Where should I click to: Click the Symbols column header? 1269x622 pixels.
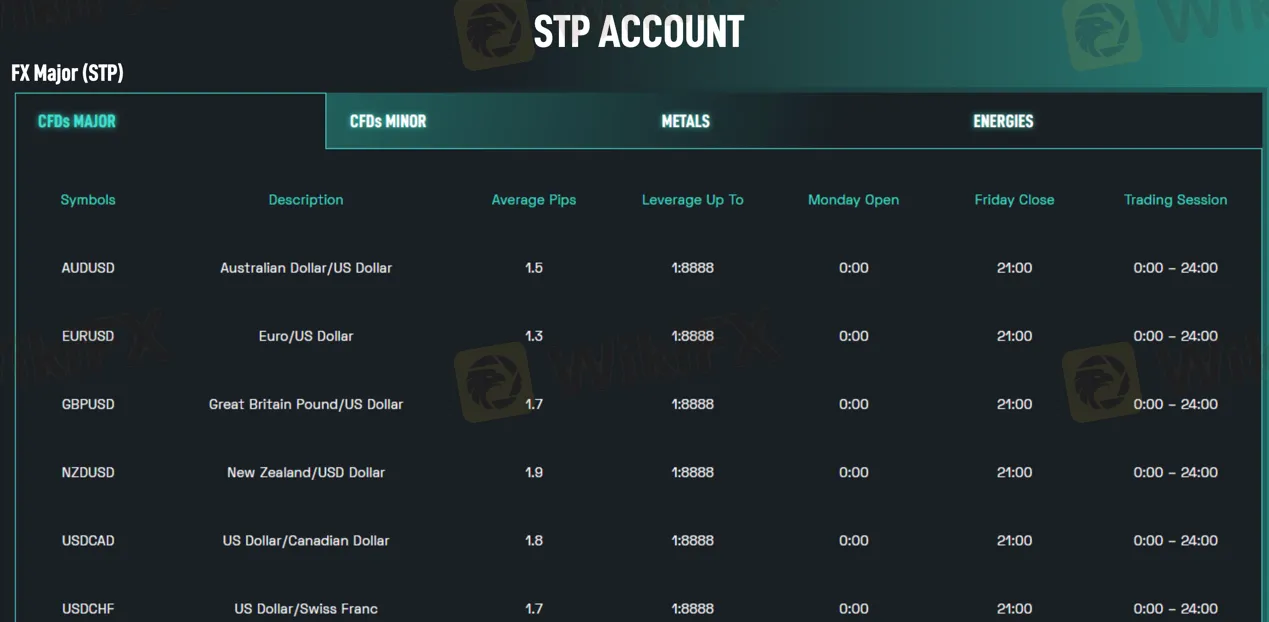click(88, 200)
